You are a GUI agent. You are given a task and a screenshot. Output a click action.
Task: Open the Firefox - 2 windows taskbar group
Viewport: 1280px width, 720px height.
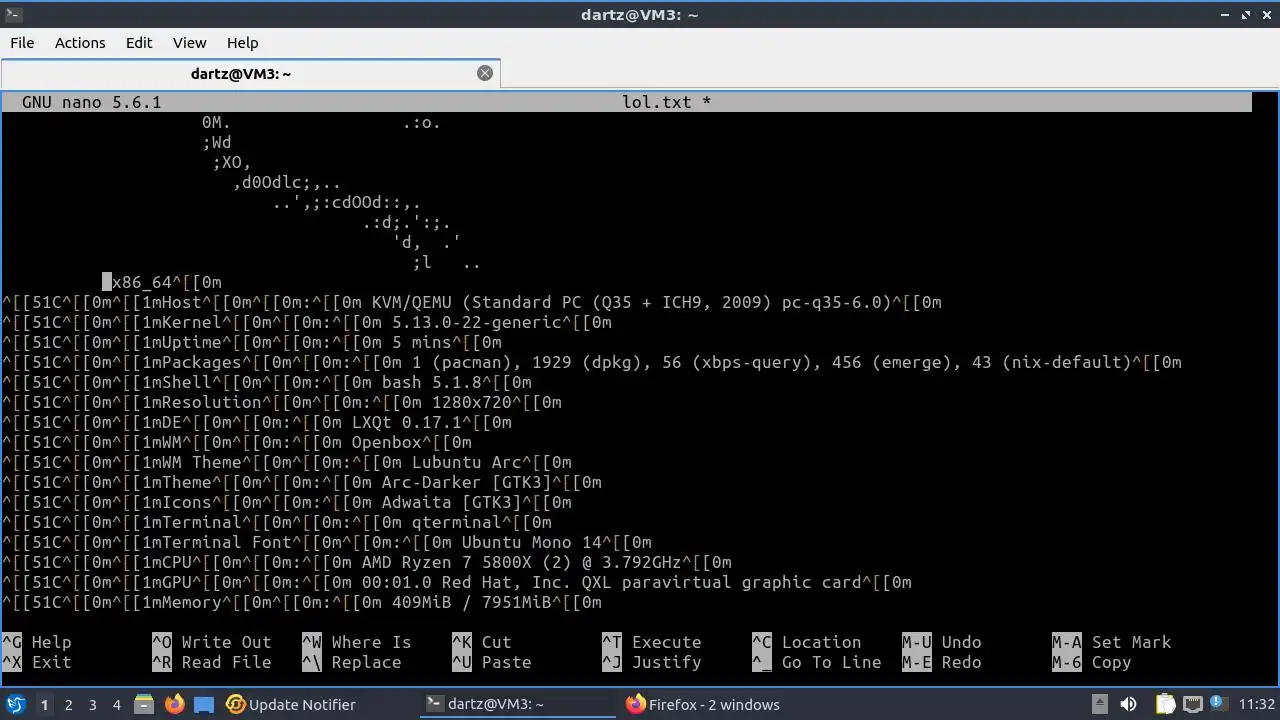(703, 704)
